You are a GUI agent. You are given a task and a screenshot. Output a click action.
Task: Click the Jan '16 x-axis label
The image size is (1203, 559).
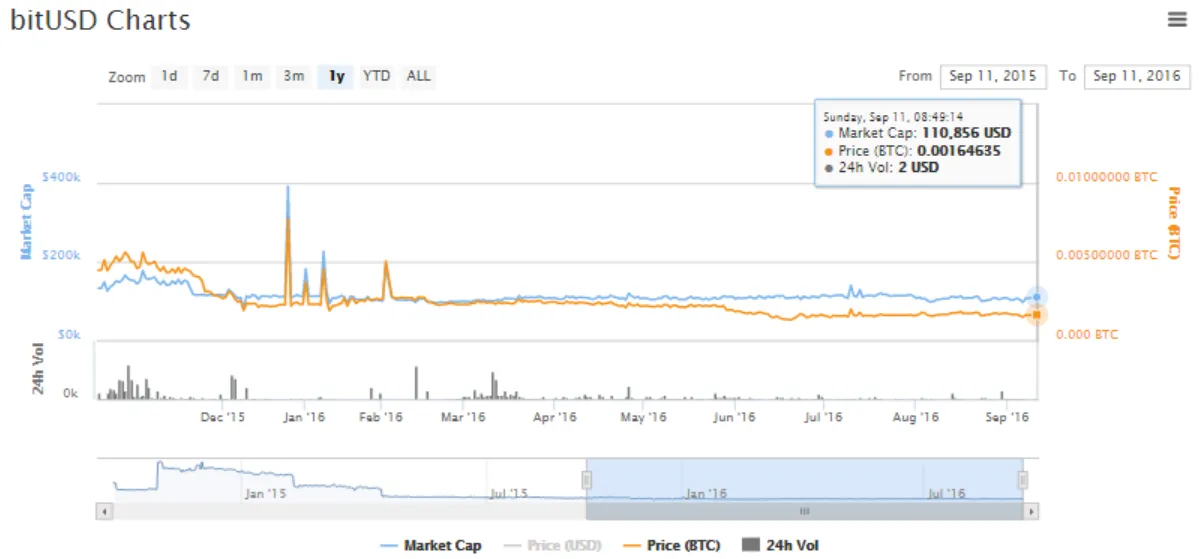point(303,417)
